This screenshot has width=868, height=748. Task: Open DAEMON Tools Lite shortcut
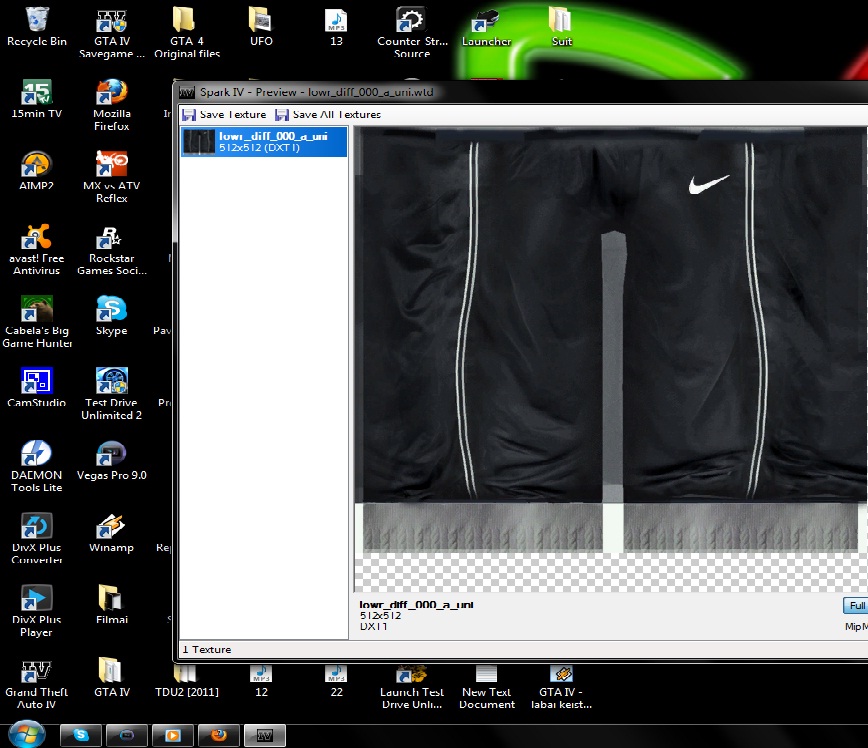37,466
